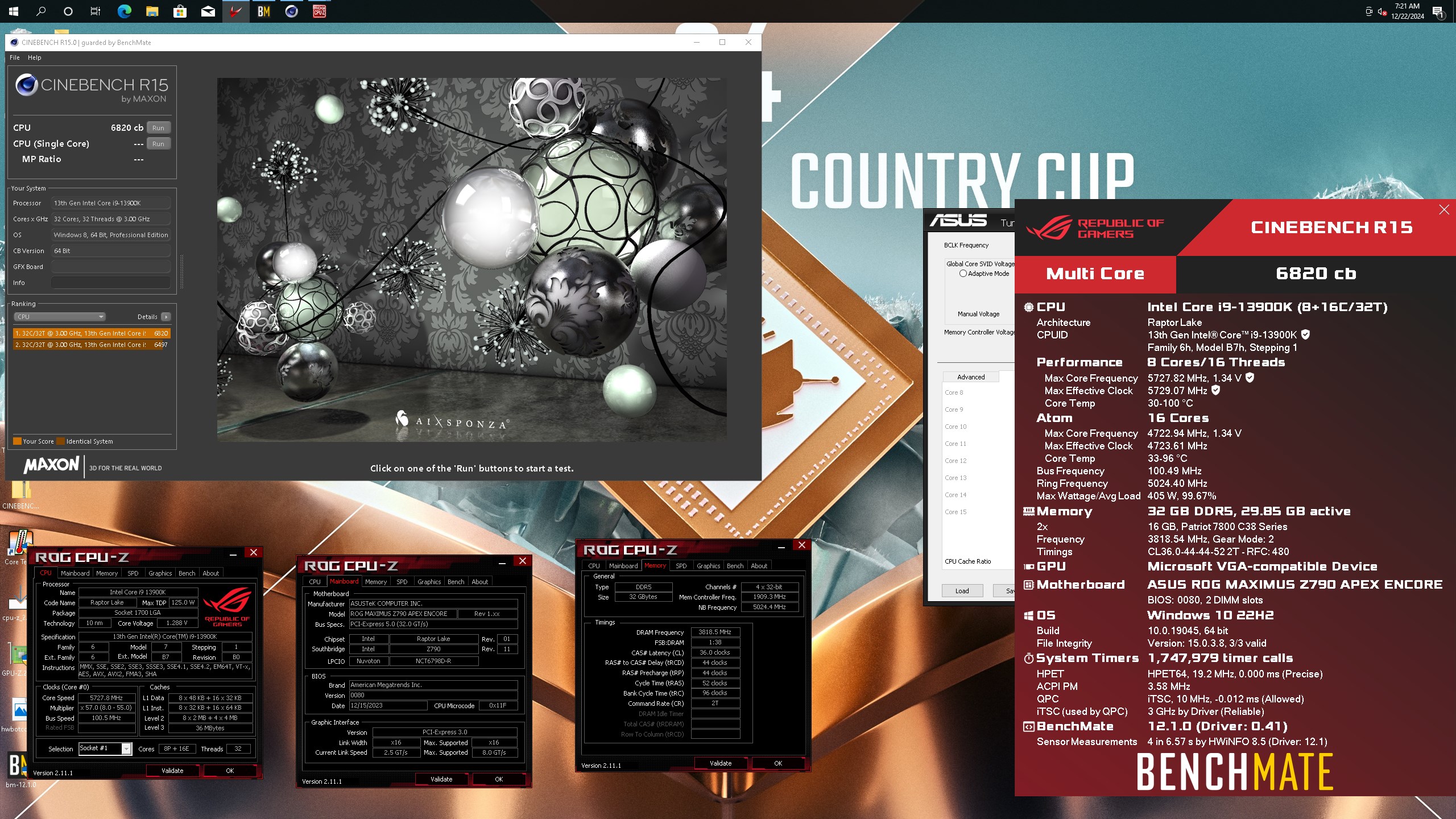Open SPD tab in middle CPU-Z window
The height and width of the screenshot is (819, 1456).
pyautogui.click(x=402, y=582)
